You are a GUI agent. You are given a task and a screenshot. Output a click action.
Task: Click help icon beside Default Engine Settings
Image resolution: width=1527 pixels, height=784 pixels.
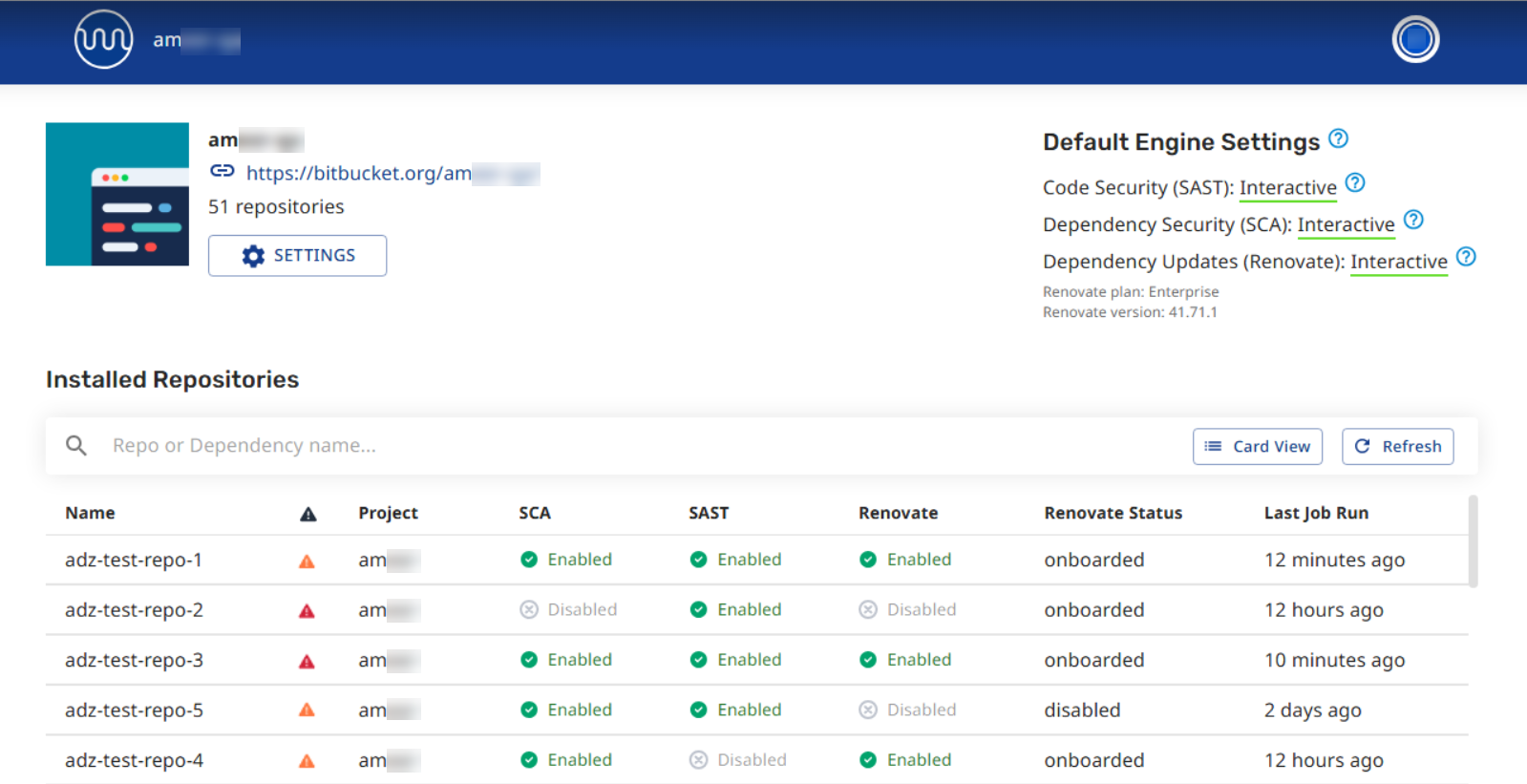click(x=1338, y=139)
